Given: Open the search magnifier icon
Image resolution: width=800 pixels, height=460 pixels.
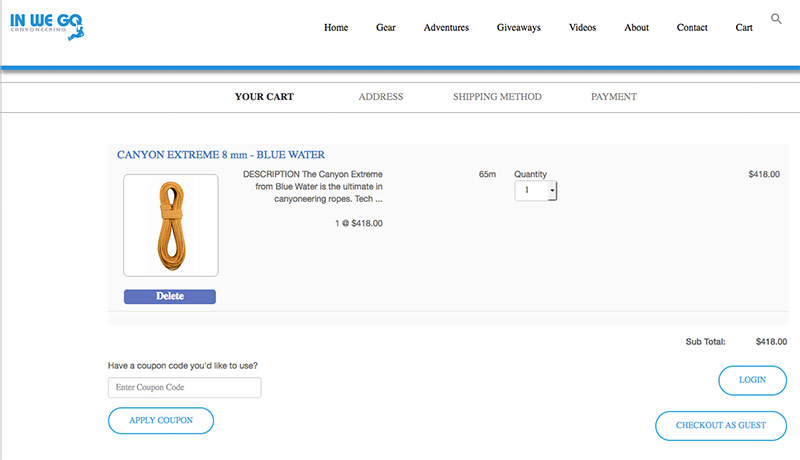Looking at the screenshot, I should pos(776,19).
